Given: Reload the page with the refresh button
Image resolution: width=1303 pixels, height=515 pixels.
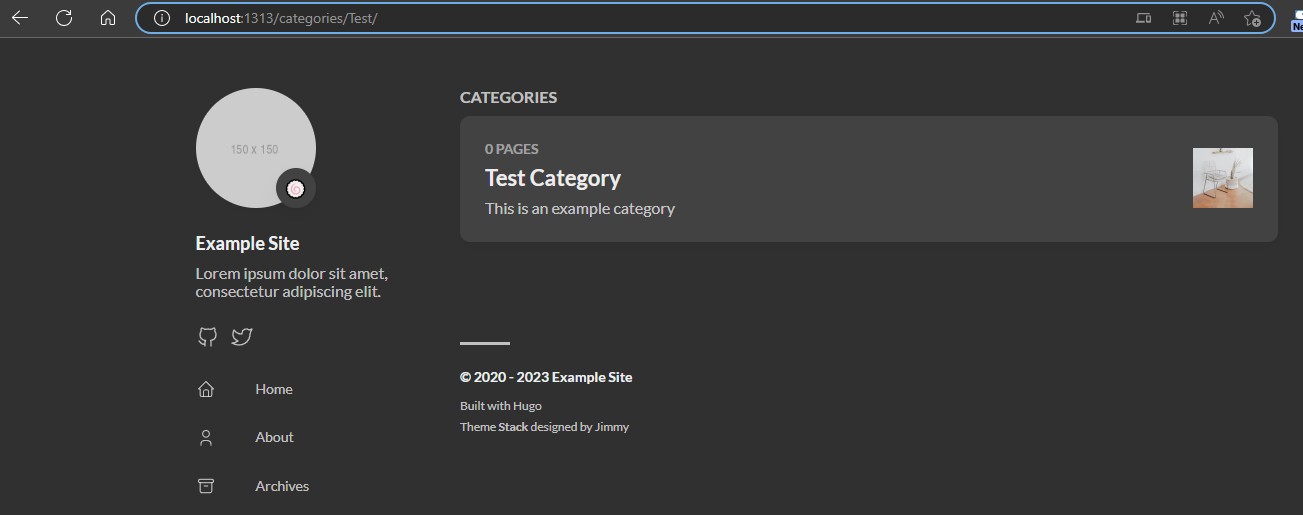Looking at the screenshot, I should tap(64, 18).
